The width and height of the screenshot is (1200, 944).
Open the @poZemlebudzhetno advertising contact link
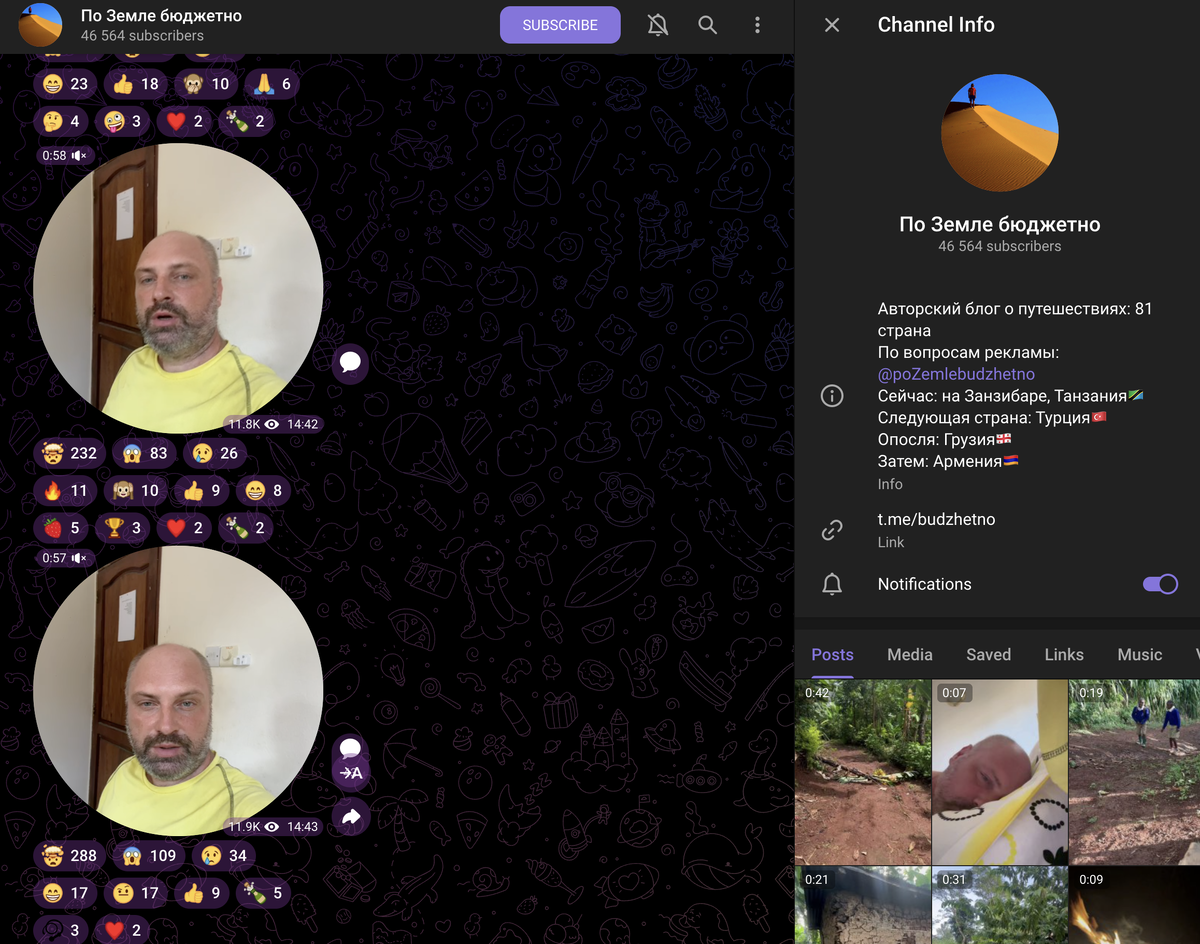tap(956, 373)
